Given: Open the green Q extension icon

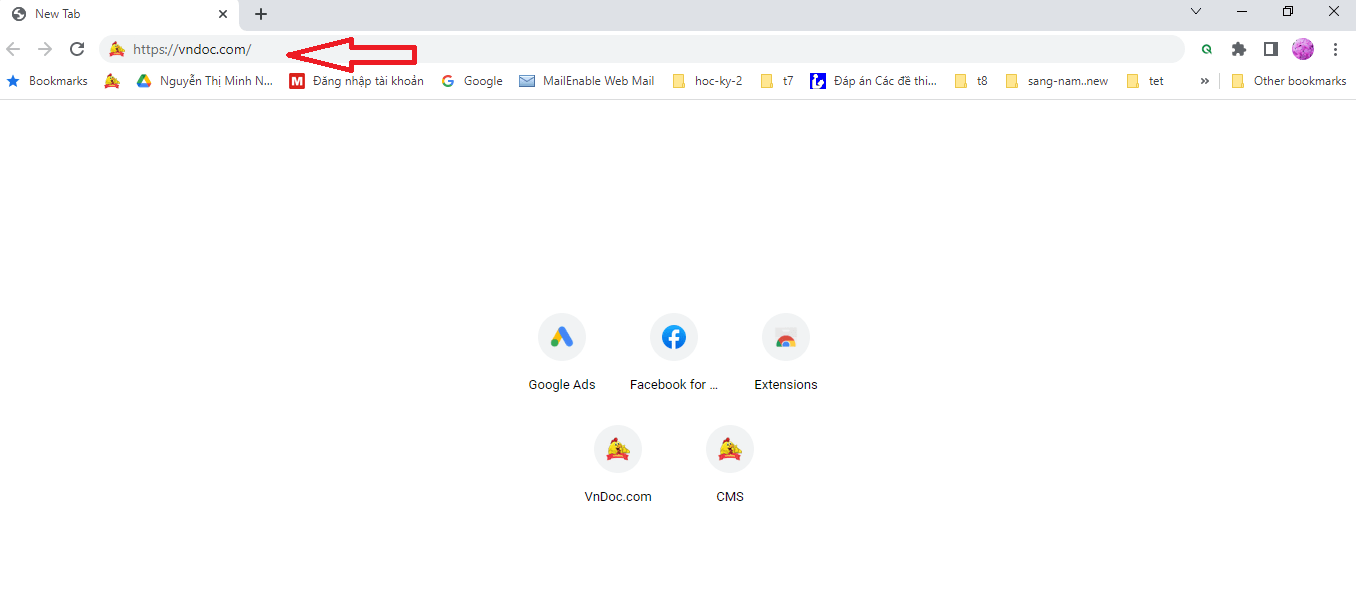Looking at the screenshot, I should [1206, 48].
